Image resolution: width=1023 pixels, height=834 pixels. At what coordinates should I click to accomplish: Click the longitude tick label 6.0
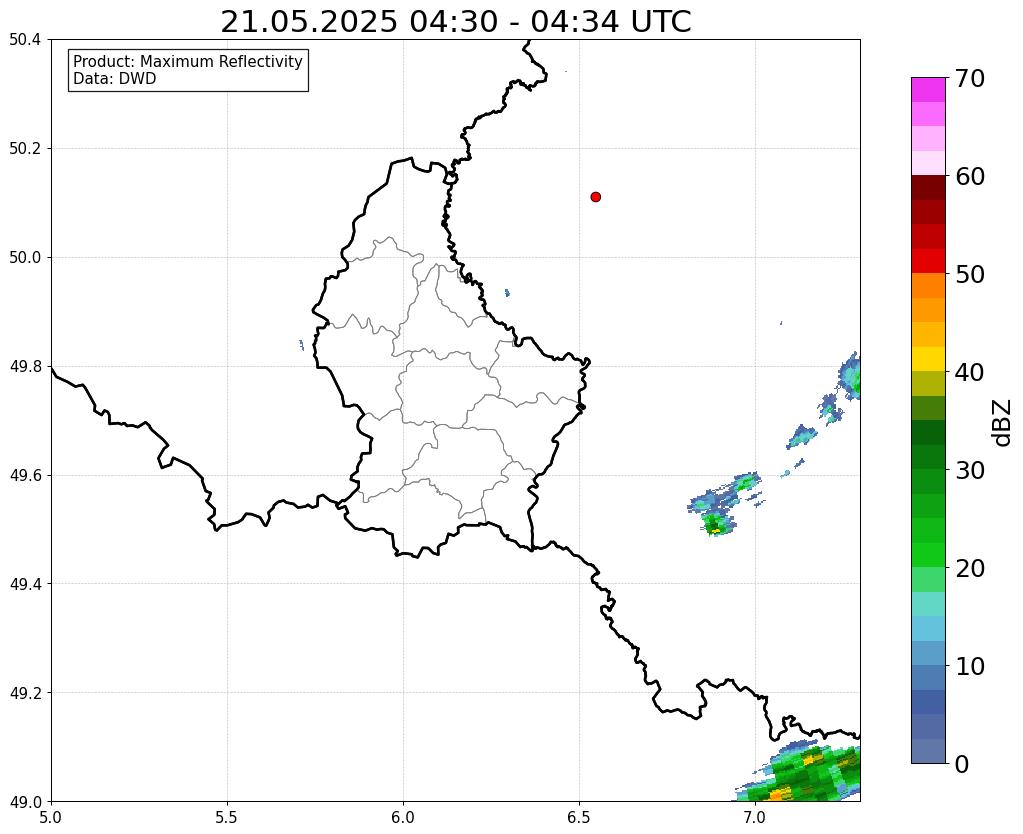click(x=403, y=817)
